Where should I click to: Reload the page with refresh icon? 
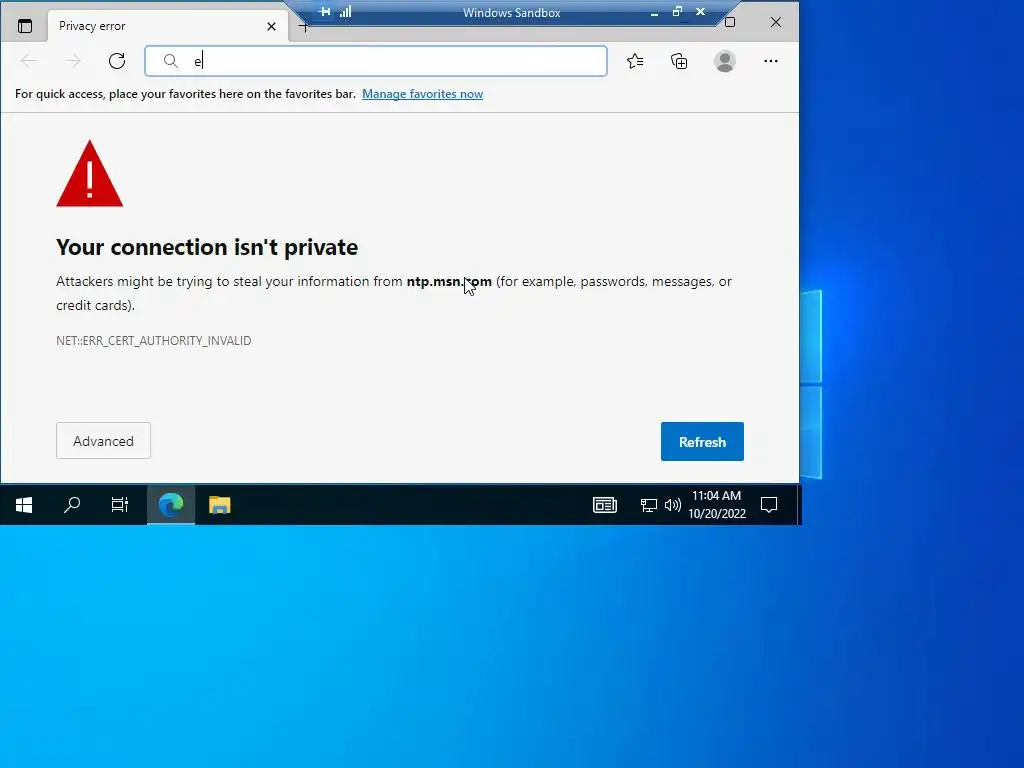[117, 61]
